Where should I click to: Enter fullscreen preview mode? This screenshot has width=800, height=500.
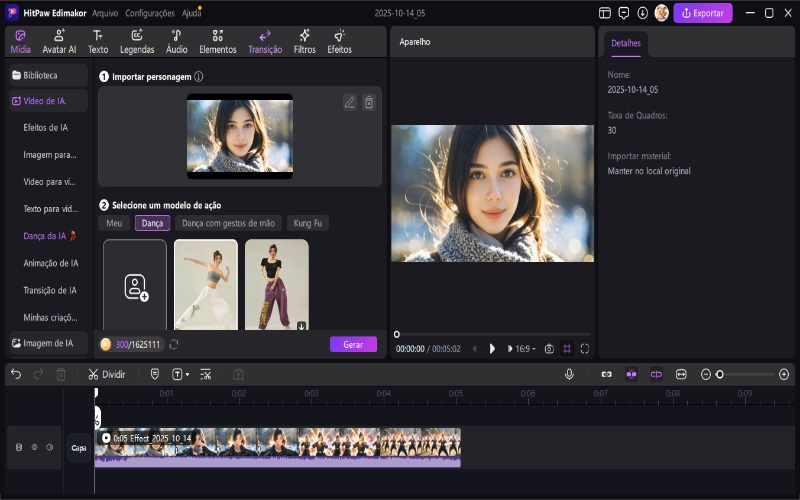(585, 349)
